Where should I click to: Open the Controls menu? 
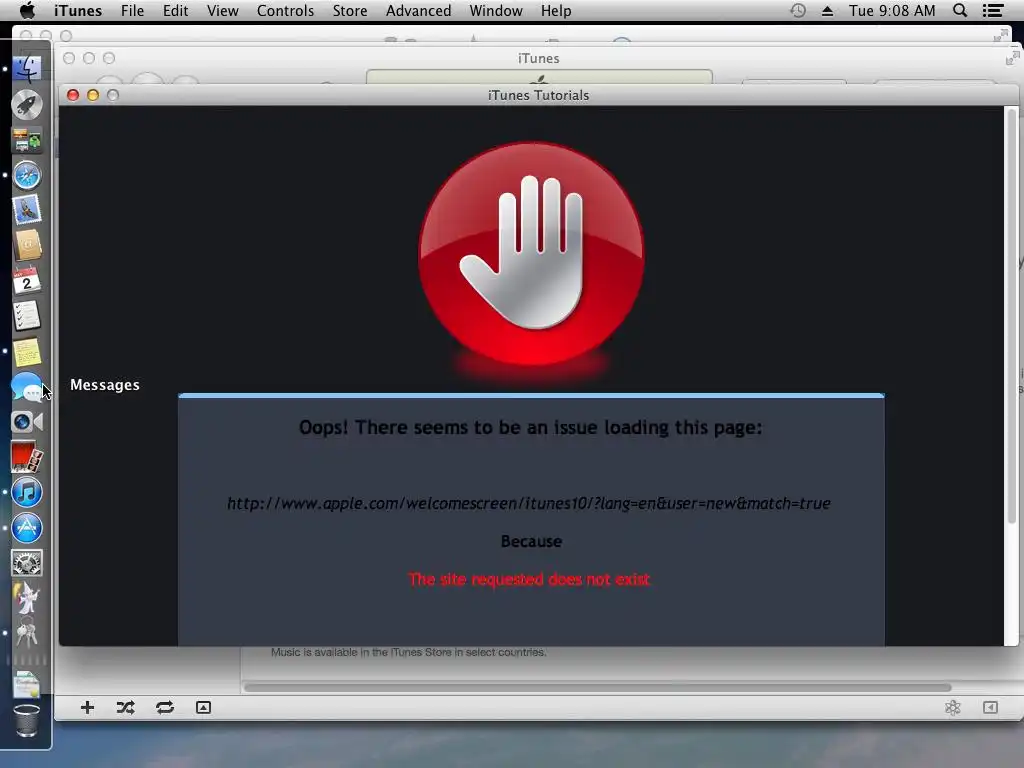pyautogui.click(x=285, y=11)
